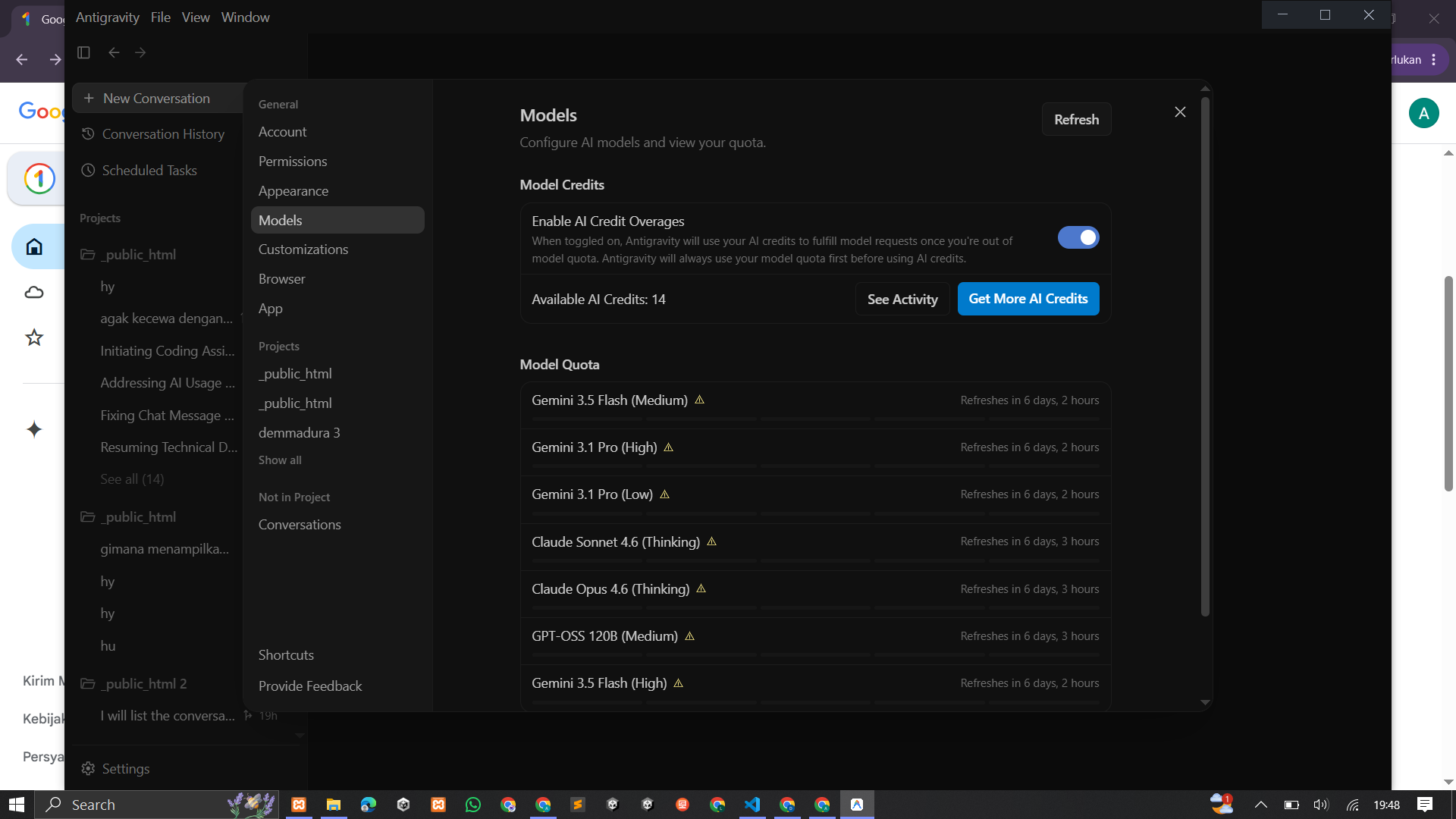Screen dimensions: 1456x819
Task: Open the green profile avatar A in browser
Action: pos(1424,113)
